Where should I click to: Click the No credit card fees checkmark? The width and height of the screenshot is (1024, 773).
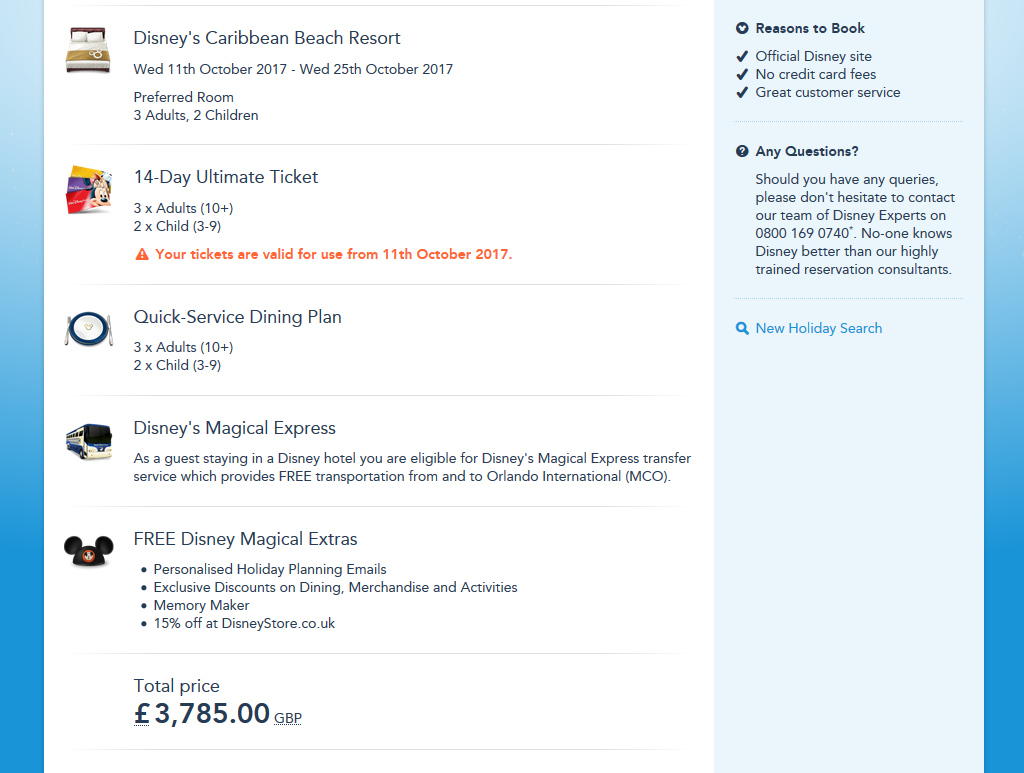coord(742,75)
